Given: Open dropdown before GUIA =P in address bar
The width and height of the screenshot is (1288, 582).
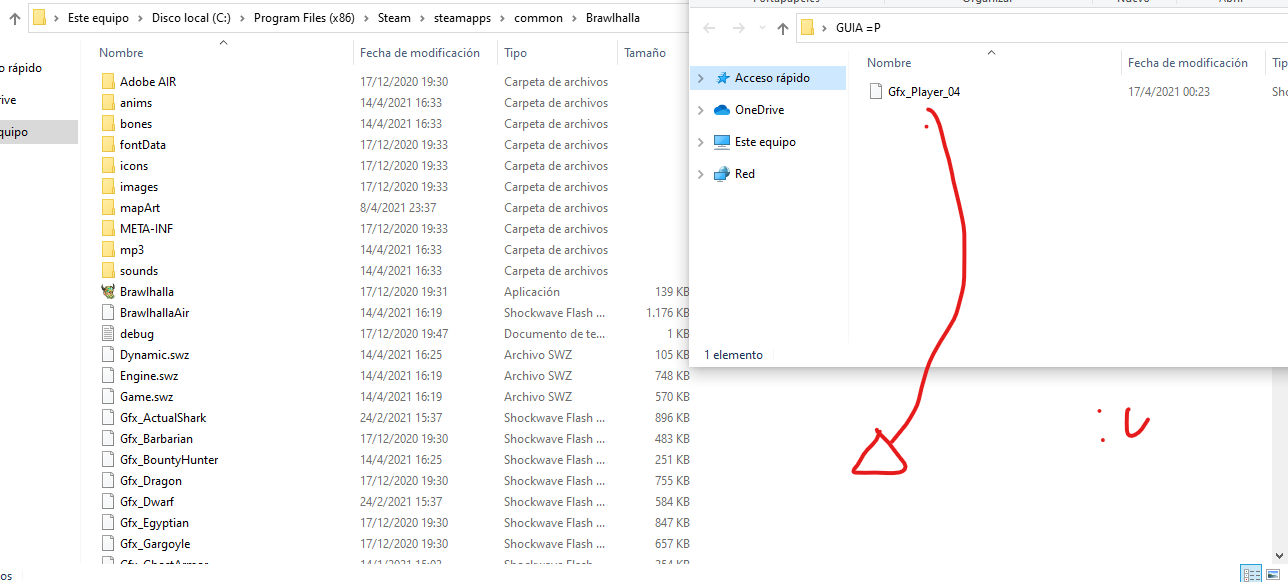Looking at the screenshot, I should point(824,28).
